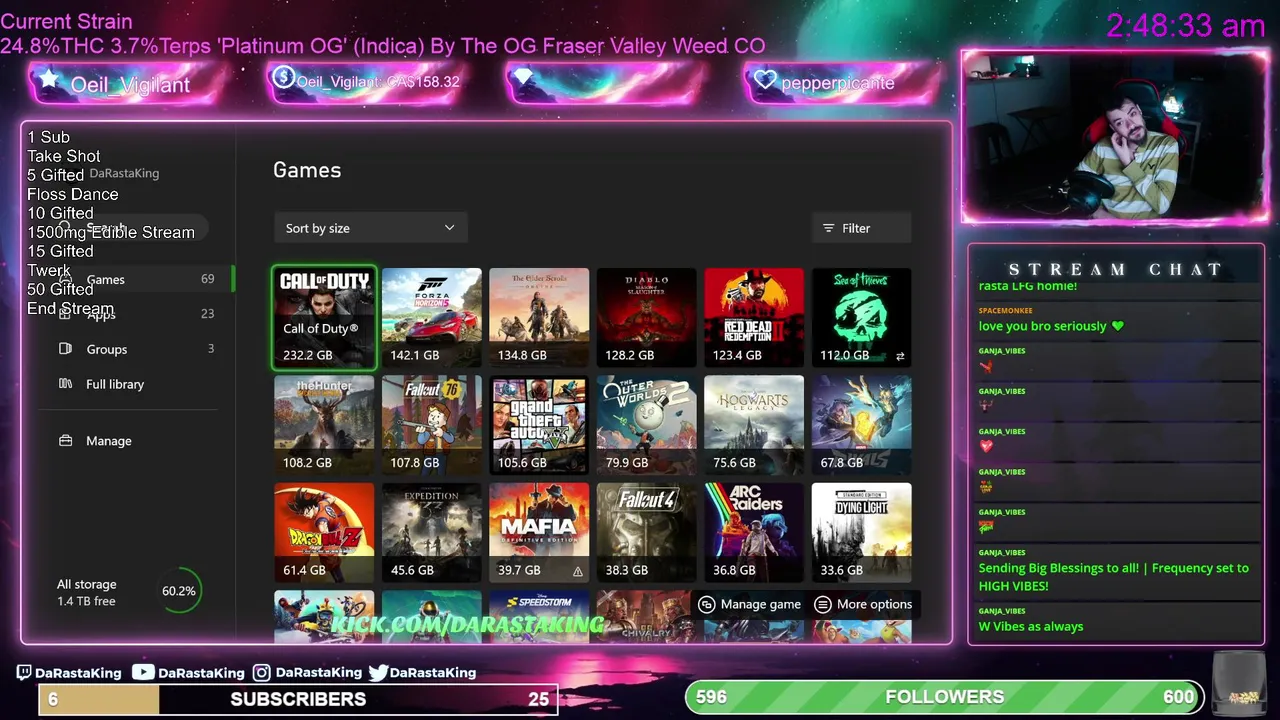Click the More options button
Image resolution: width=1280 pixels, height=720 pixels.
[x=863, y=604]
